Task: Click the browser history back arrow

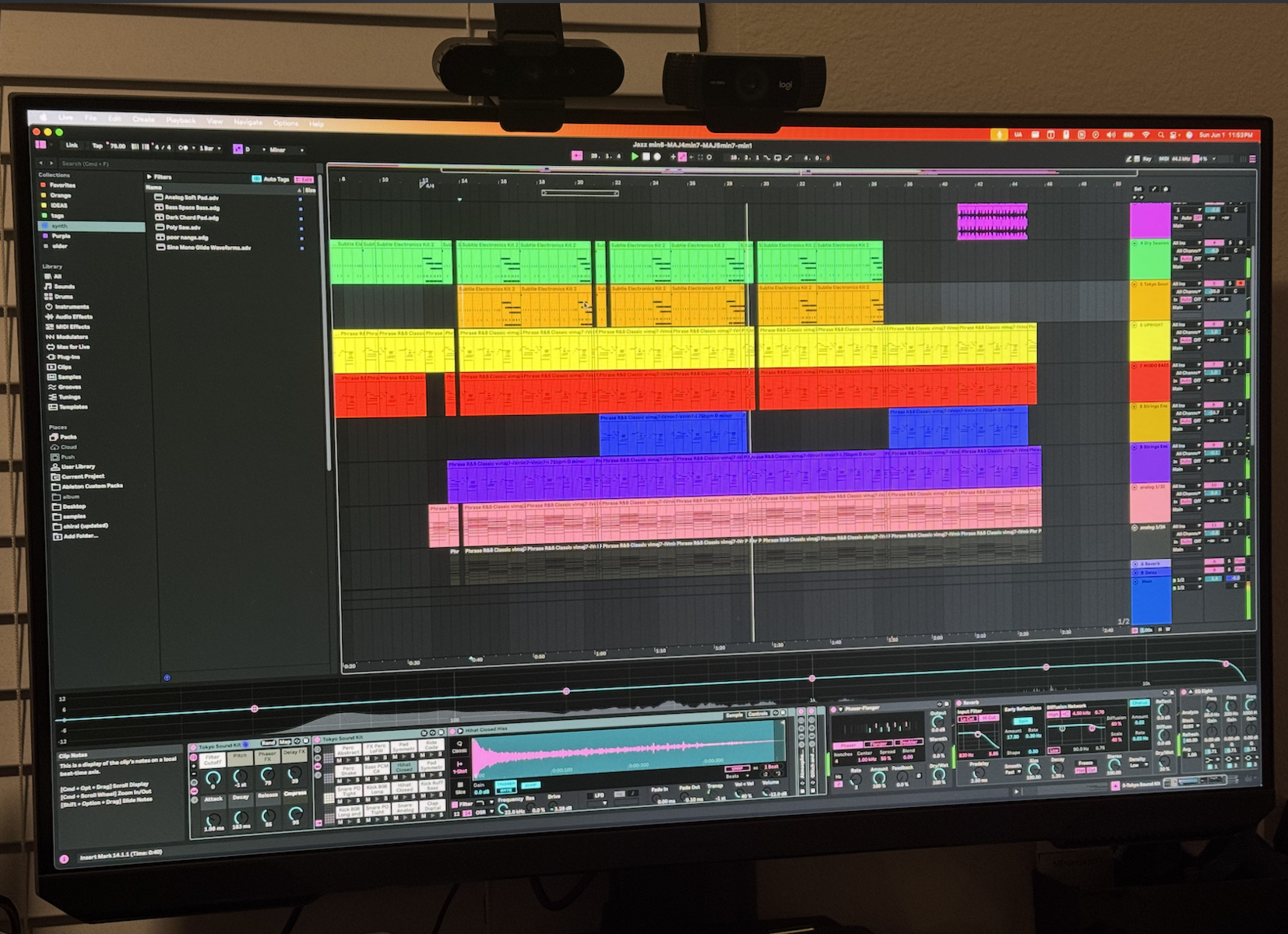Action: (40, 163)
